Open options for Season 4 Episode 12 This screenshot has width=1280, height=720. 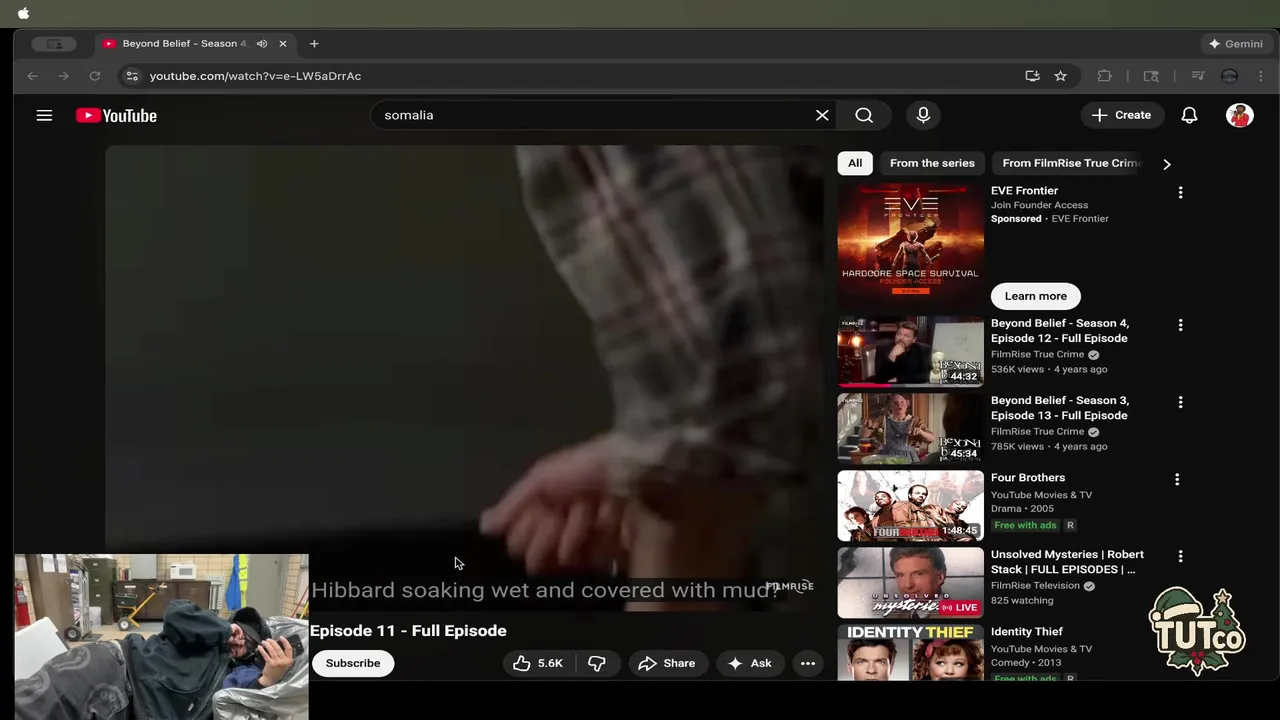coord(1180,325)
